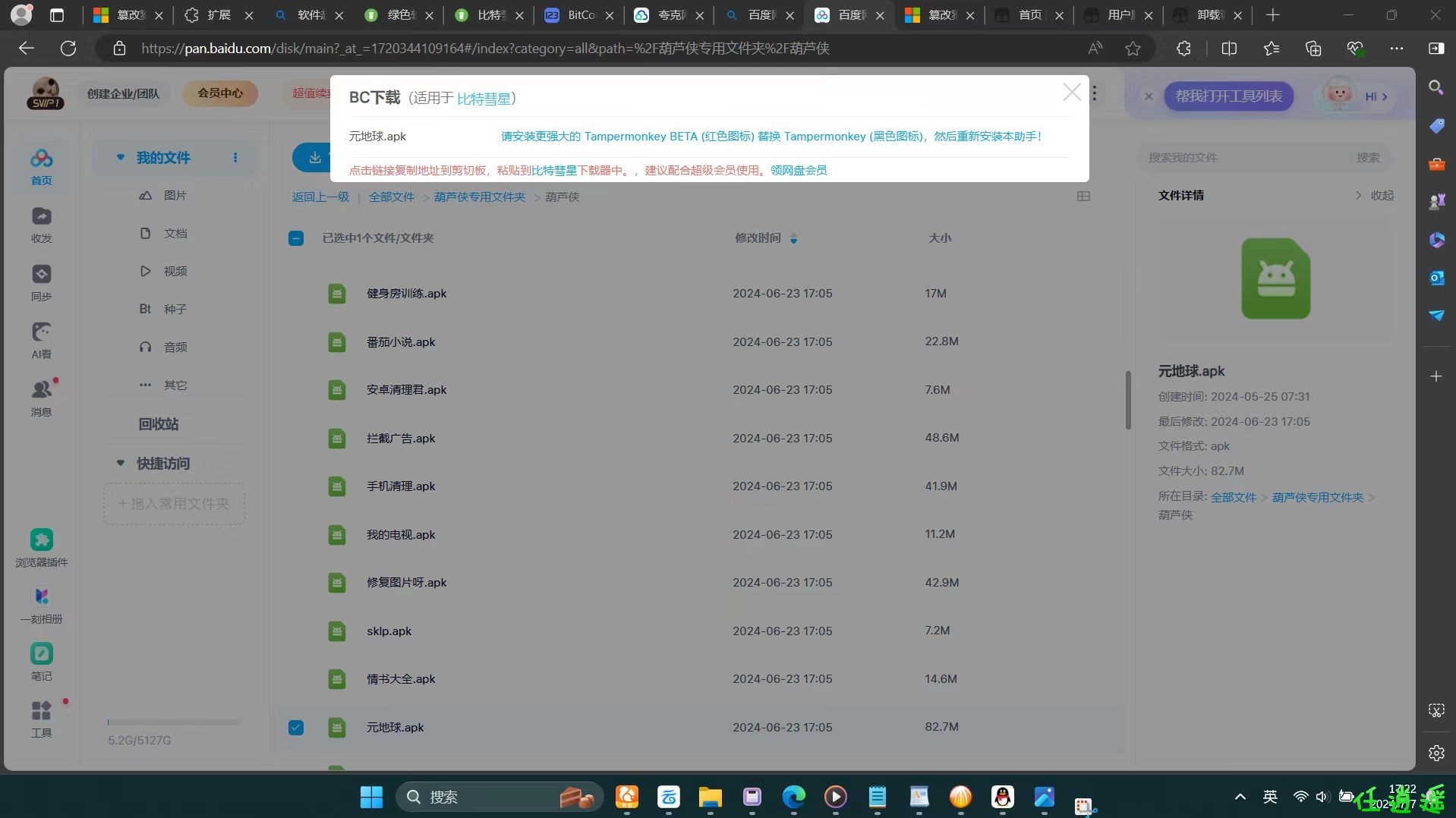Open sklp.apk file

pos(389,631)
